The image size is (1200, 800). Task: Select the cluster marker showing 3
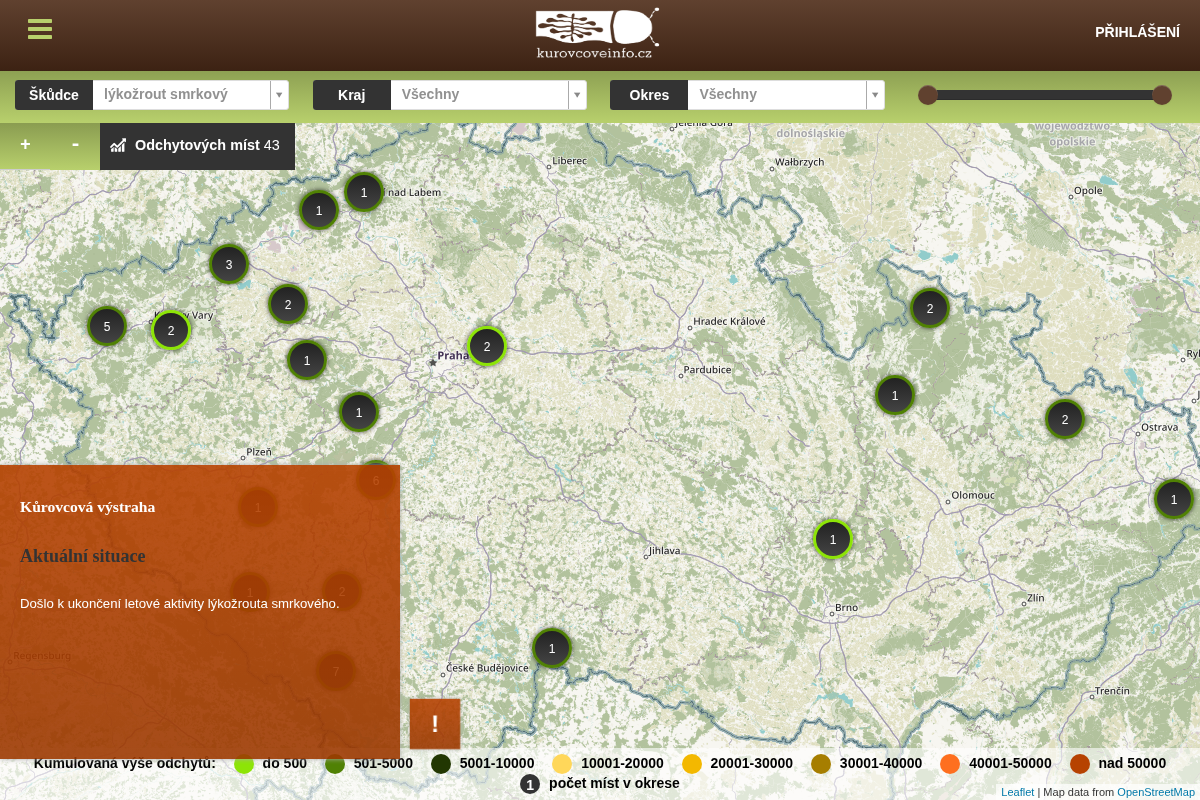coord(229,264)
